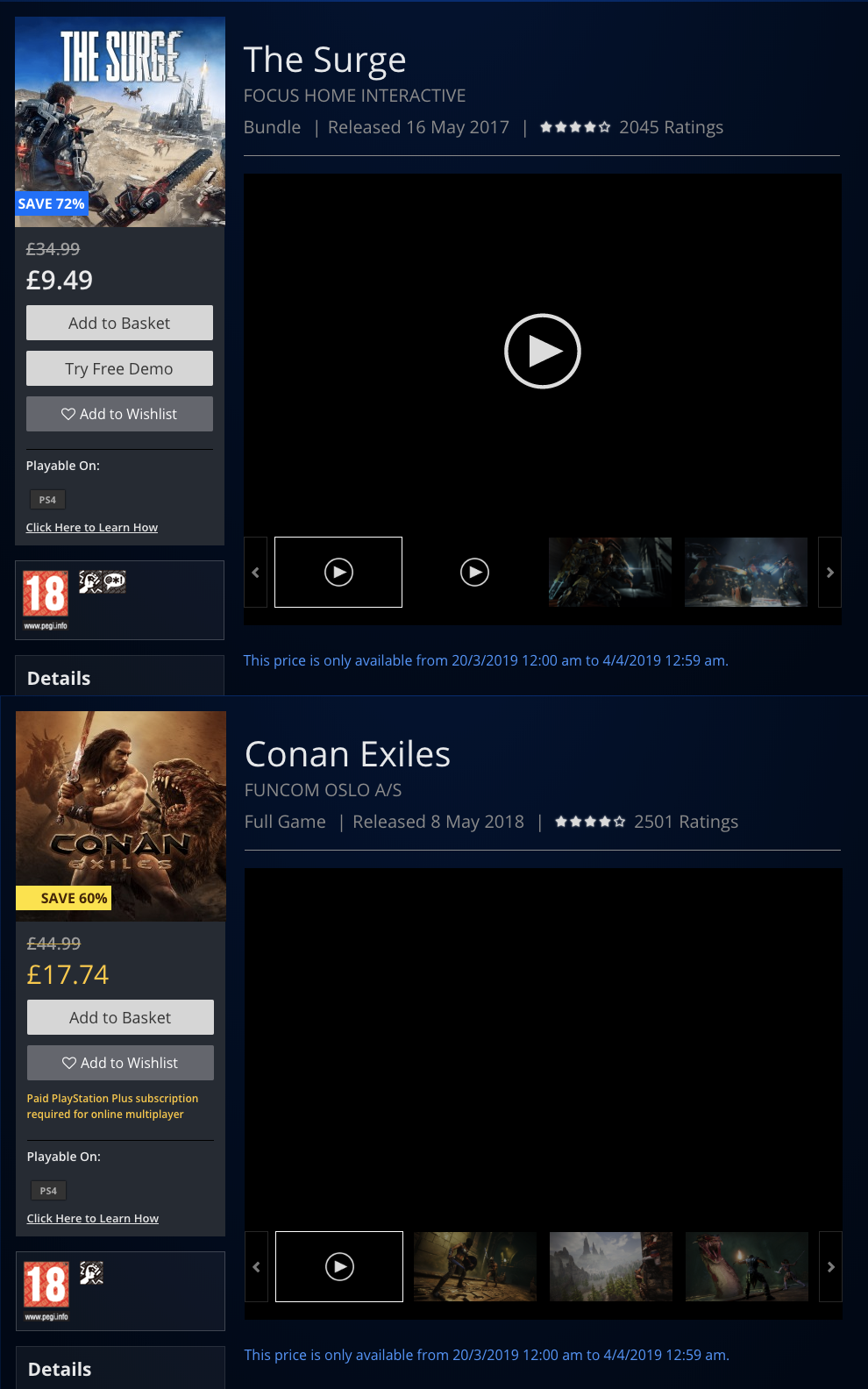The height and width of the screenshot is (1389, 868).
Task: Click The Surge original price £34.99
Action: click(x=53, y=249)
